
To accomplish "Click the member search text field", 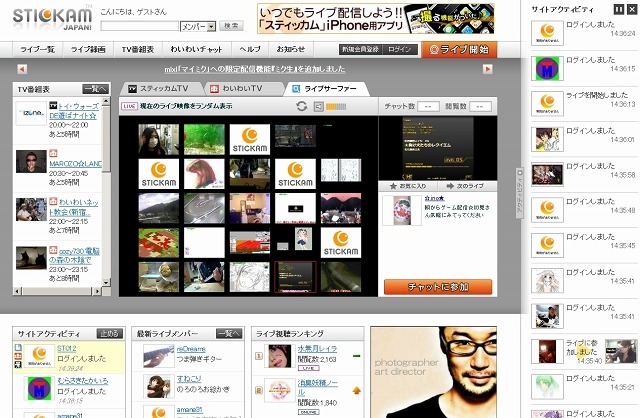I will pyautogui.click(x=140, y=26).
